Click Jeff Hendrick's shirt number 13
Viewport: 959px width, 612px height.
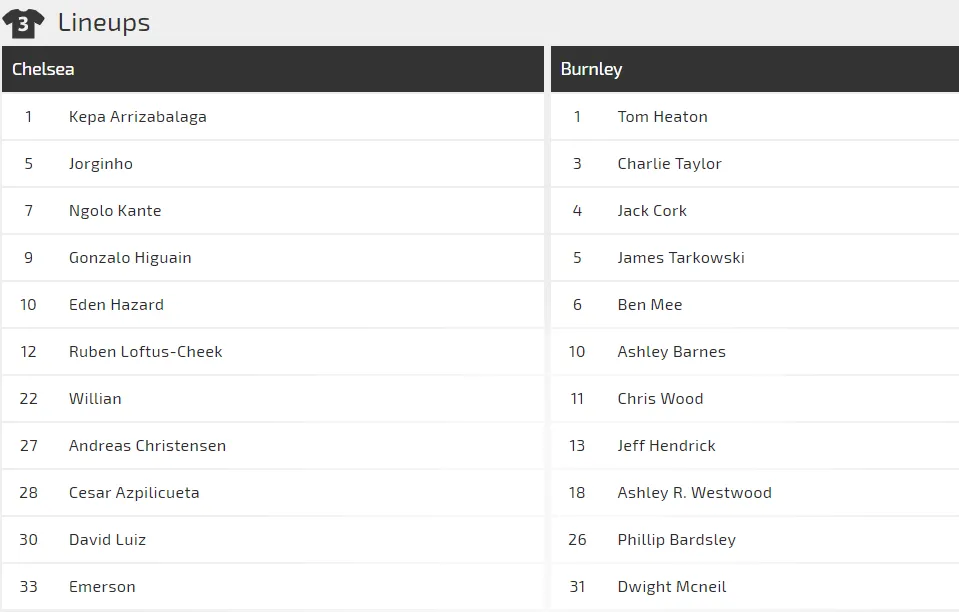click(x=577, y=446)
